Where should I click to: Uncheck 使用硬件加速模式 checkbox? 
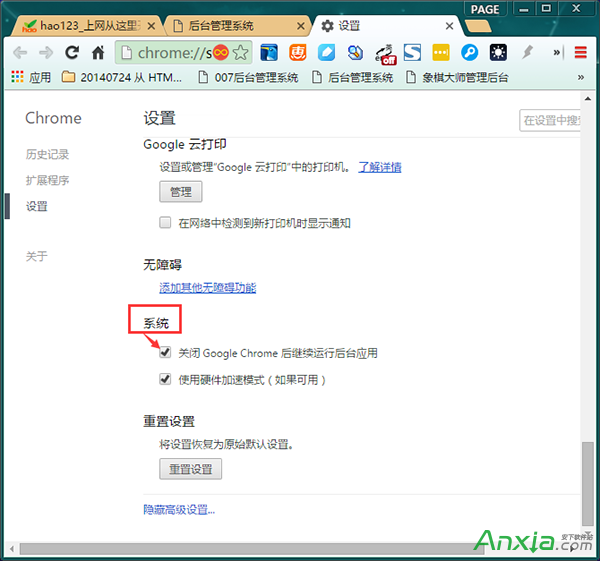click(165, 379)
